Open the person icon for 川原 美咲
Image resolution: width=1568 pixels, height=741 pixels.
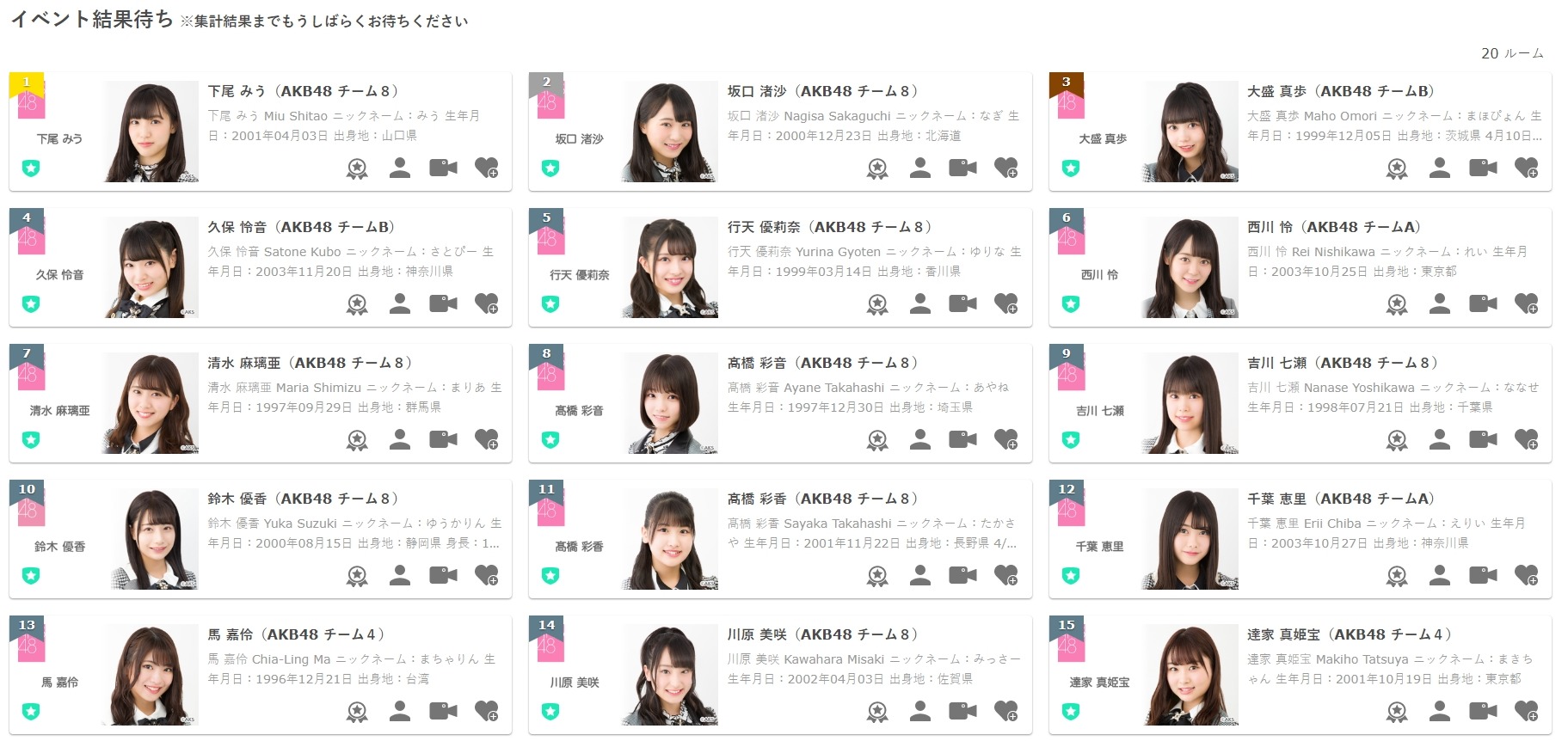920,711
